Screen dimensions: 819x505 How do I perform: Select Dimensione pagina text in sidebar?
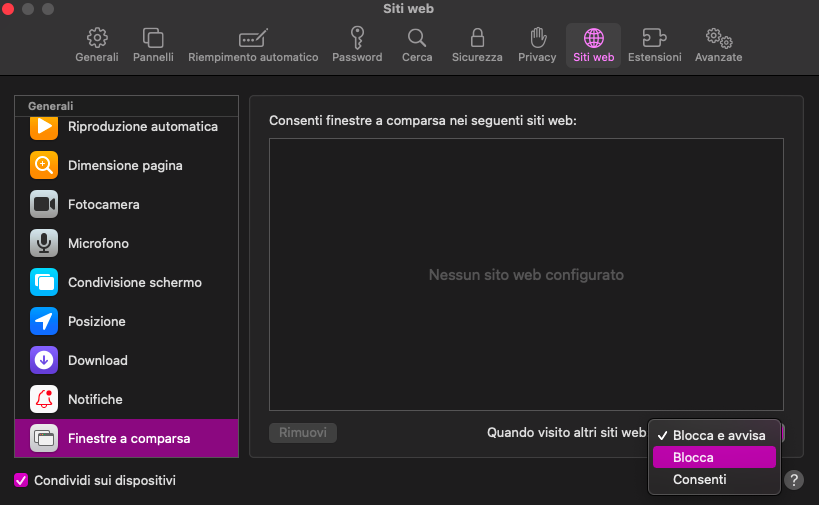point(125,166)
